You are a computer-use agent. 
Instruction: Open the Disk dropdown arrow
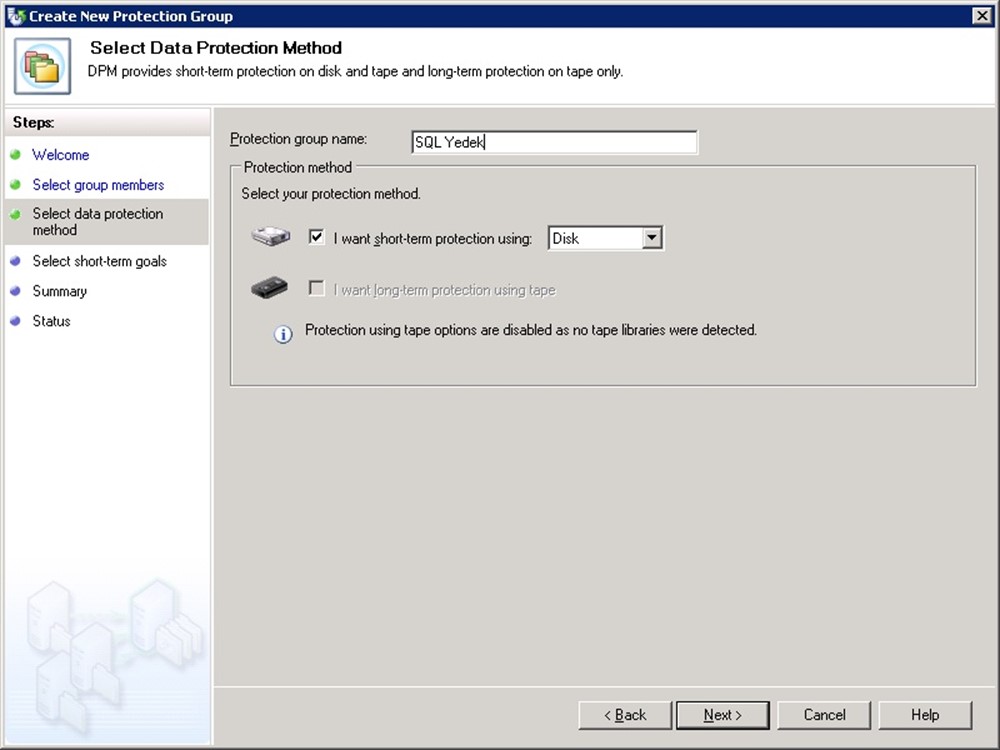[x=652, y=238]
